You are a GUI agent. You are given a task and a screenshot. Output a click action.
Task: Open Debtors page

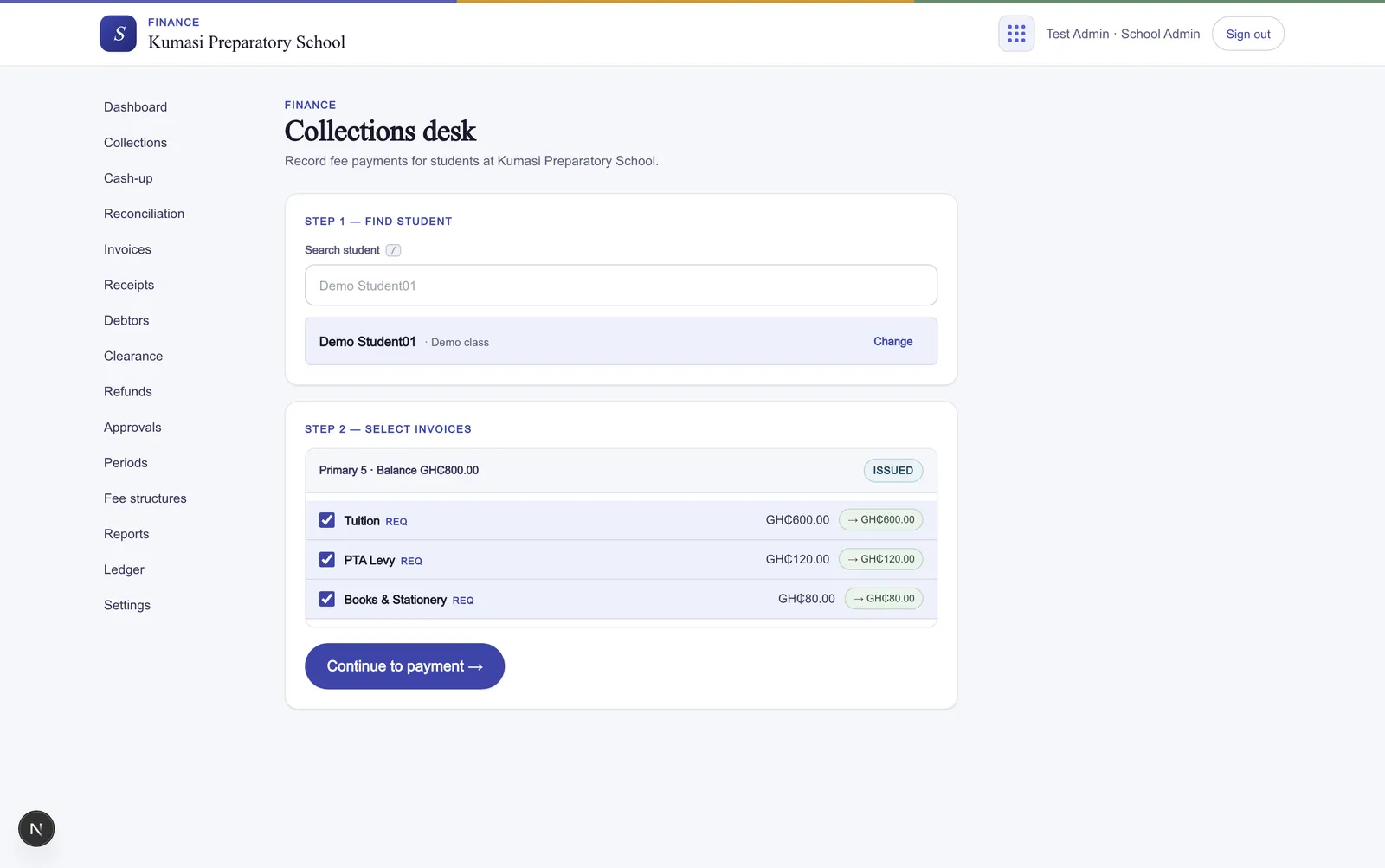click(x=126, y=320)
